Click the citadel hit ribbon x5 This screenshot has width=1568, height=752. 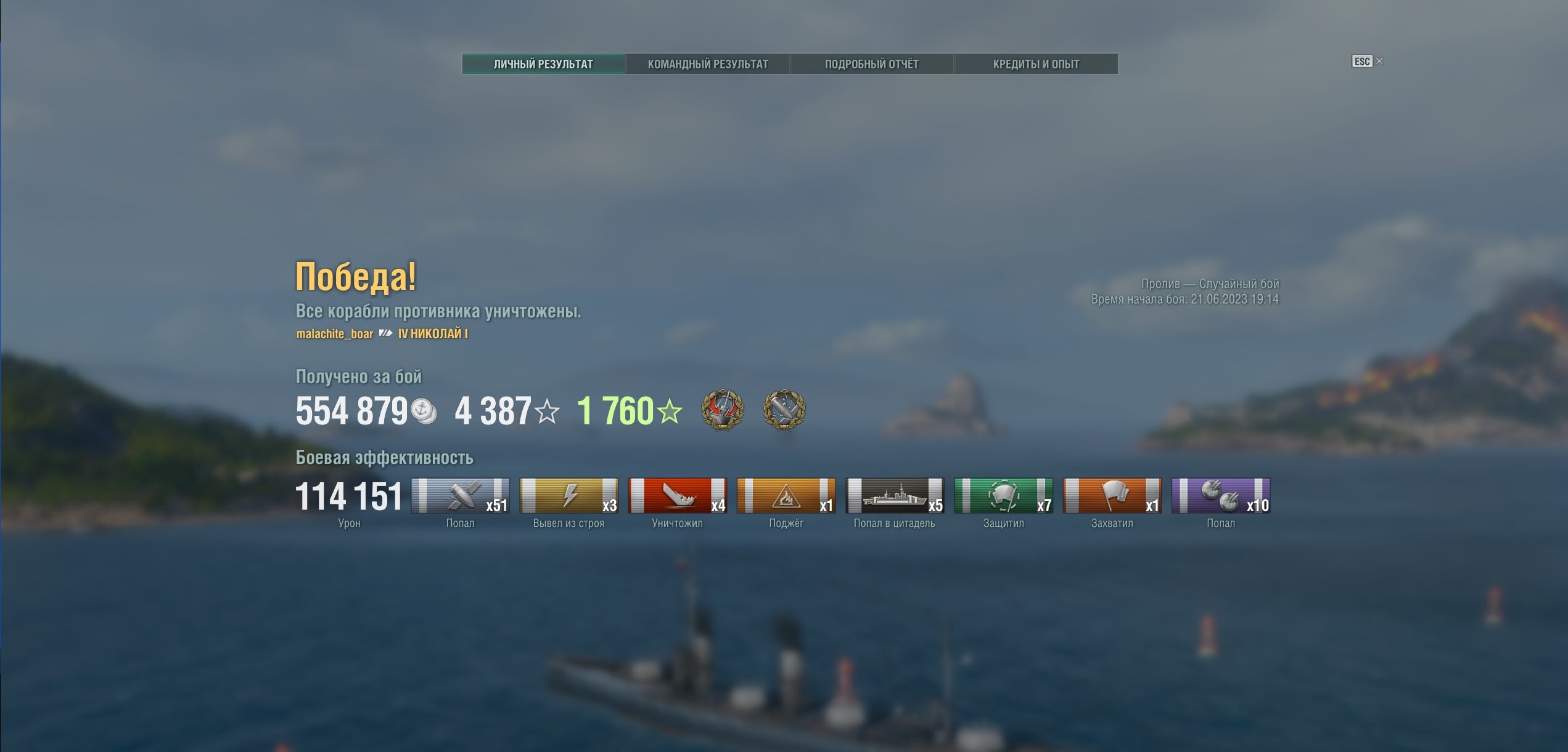click(x=895, y=495)
